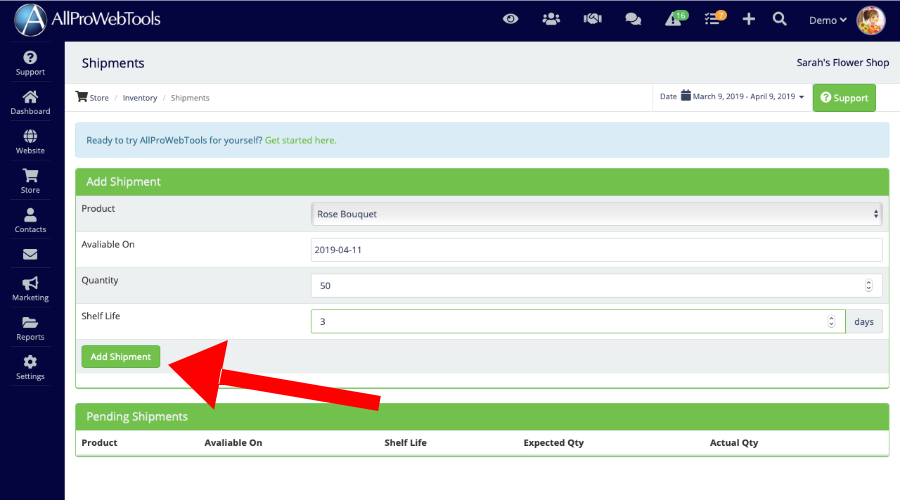Click the Quantity field stepper arrows
The height and width of the screenshot is (500, 900).
pyautogui.click(x=867, y=286)
